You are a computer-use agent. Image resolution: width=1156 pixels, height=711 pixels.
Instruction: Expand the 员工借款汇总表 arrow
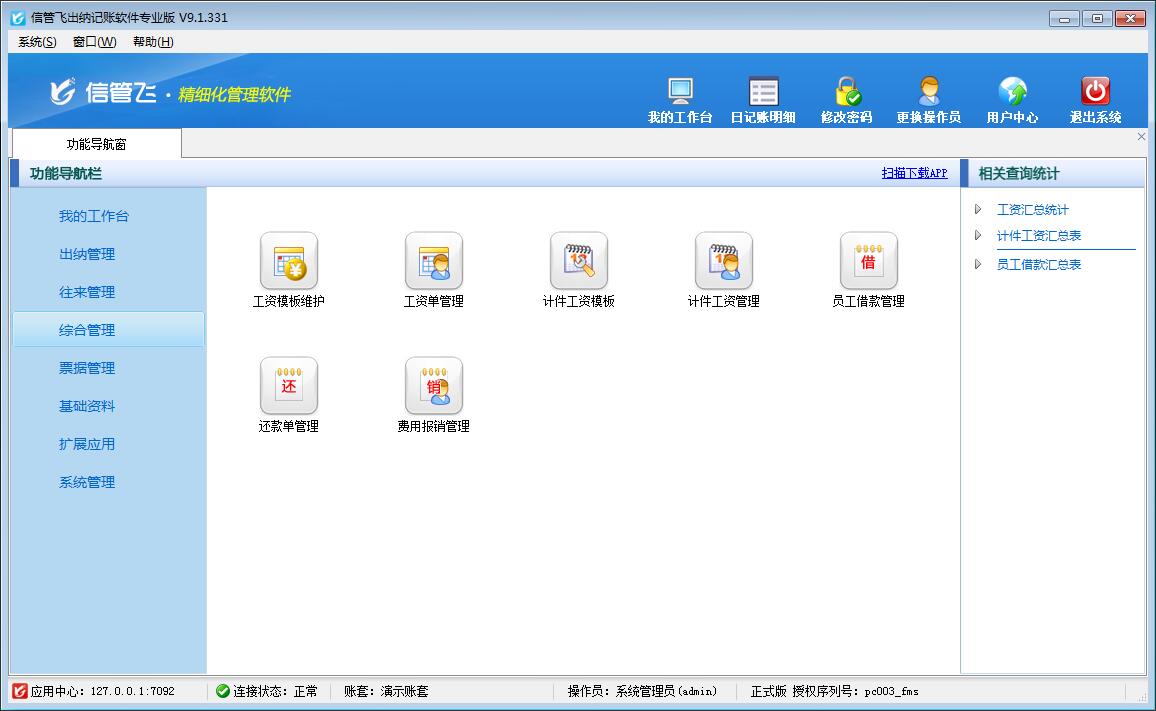point(978,265)
